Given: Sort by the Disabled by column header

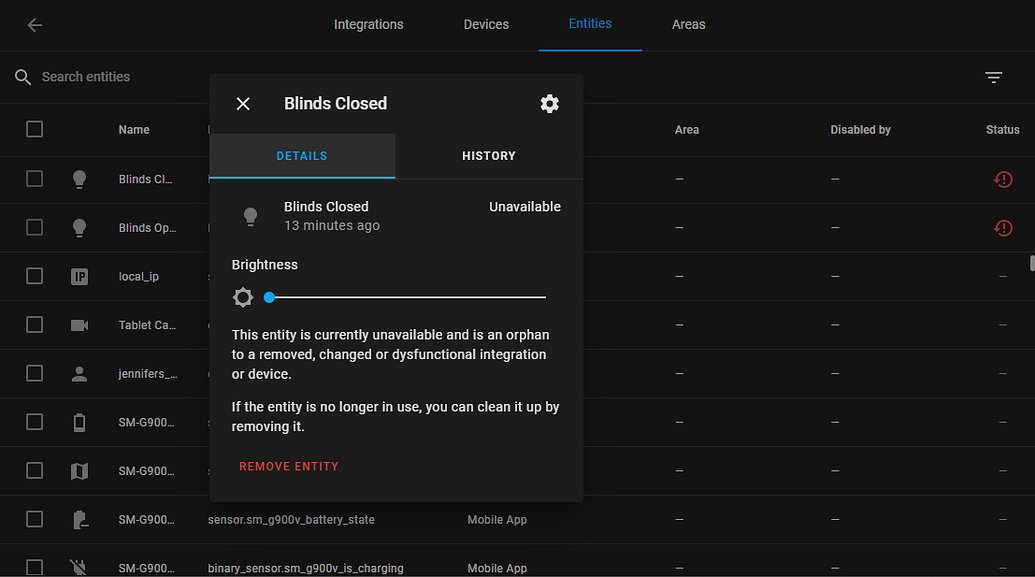Looking at the screenshot, I should pos(860,129).
